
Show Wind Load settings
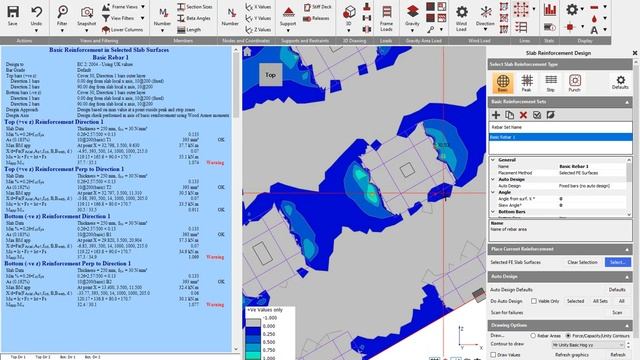(461, 17)
